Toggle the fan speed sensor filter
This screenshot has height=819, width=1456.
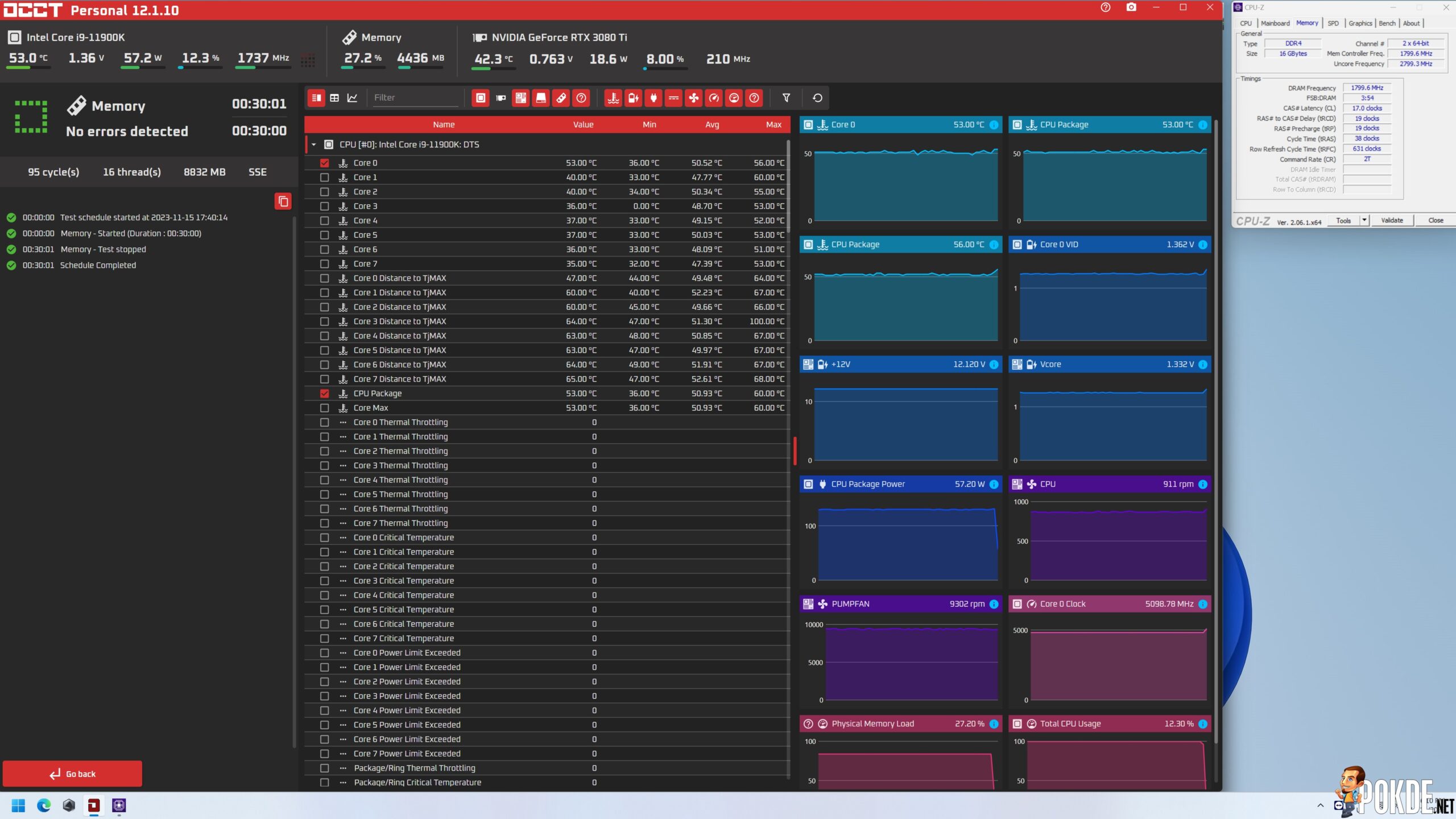click(694, 98)
